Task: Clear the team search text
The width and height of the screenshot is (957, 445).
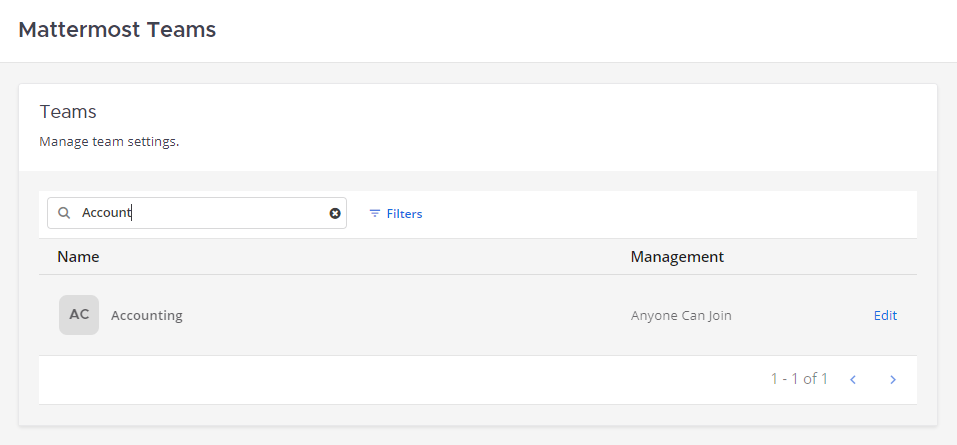Action: 335,213
